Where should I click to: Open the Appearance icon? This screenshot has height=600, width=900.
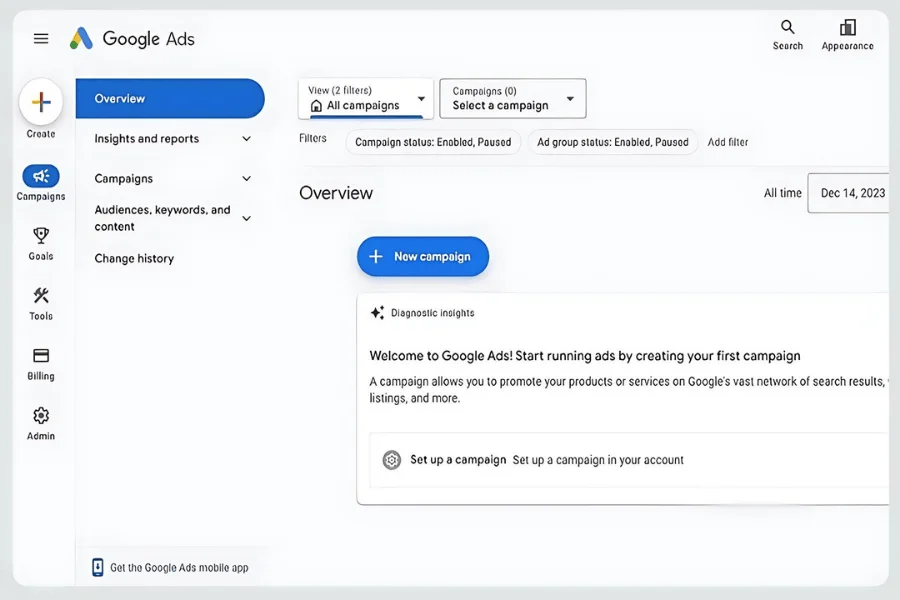coord(847,27)
